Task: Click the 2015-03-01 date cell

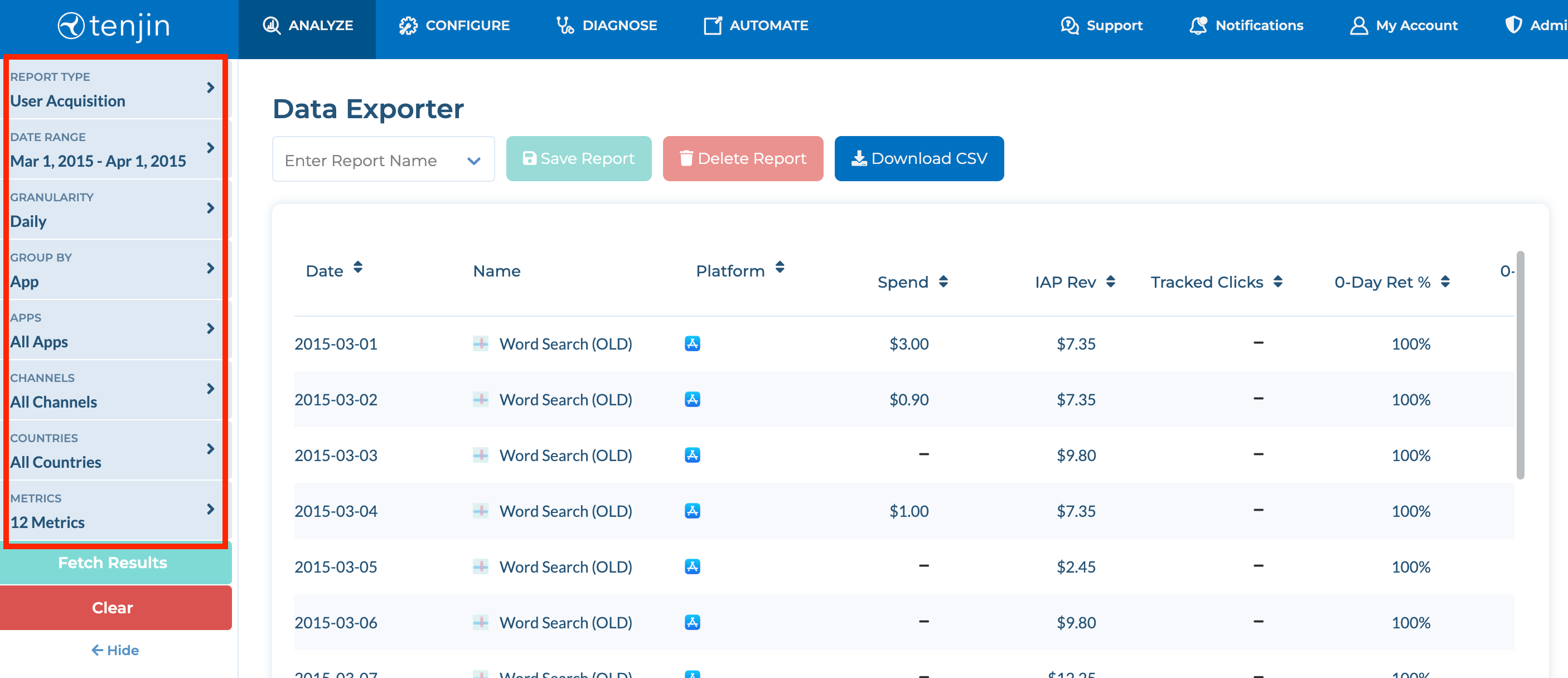Action: pyautogui.click(x=336, y=344)
